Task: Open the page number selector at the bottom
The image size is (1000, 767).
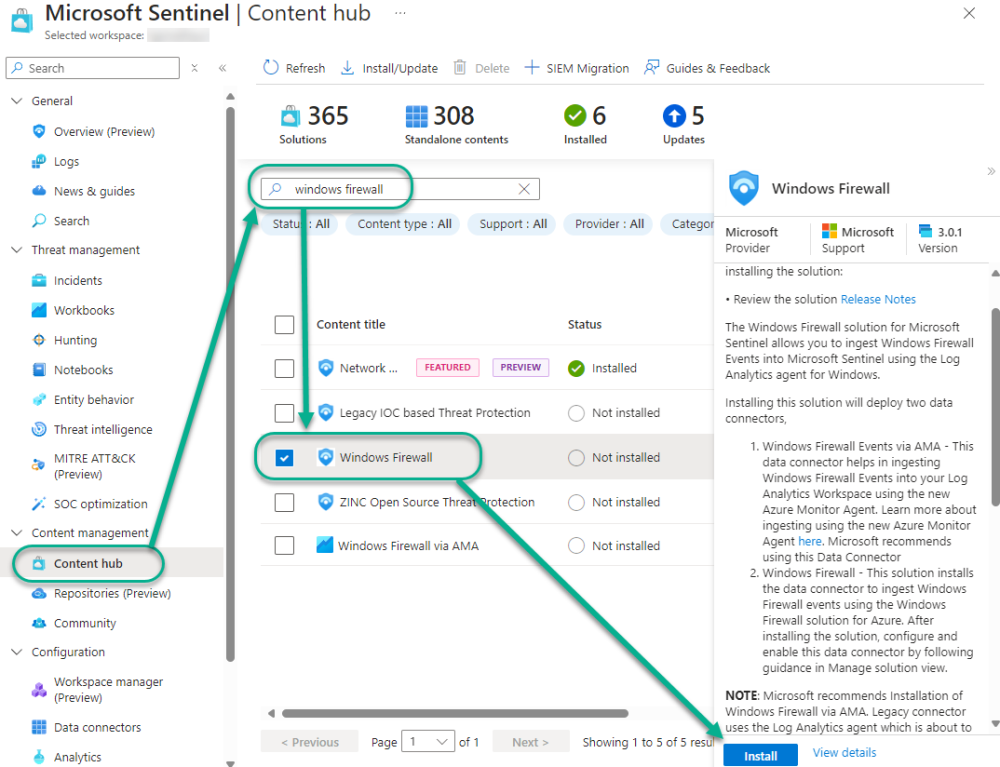Action: [x=428, y=741]
